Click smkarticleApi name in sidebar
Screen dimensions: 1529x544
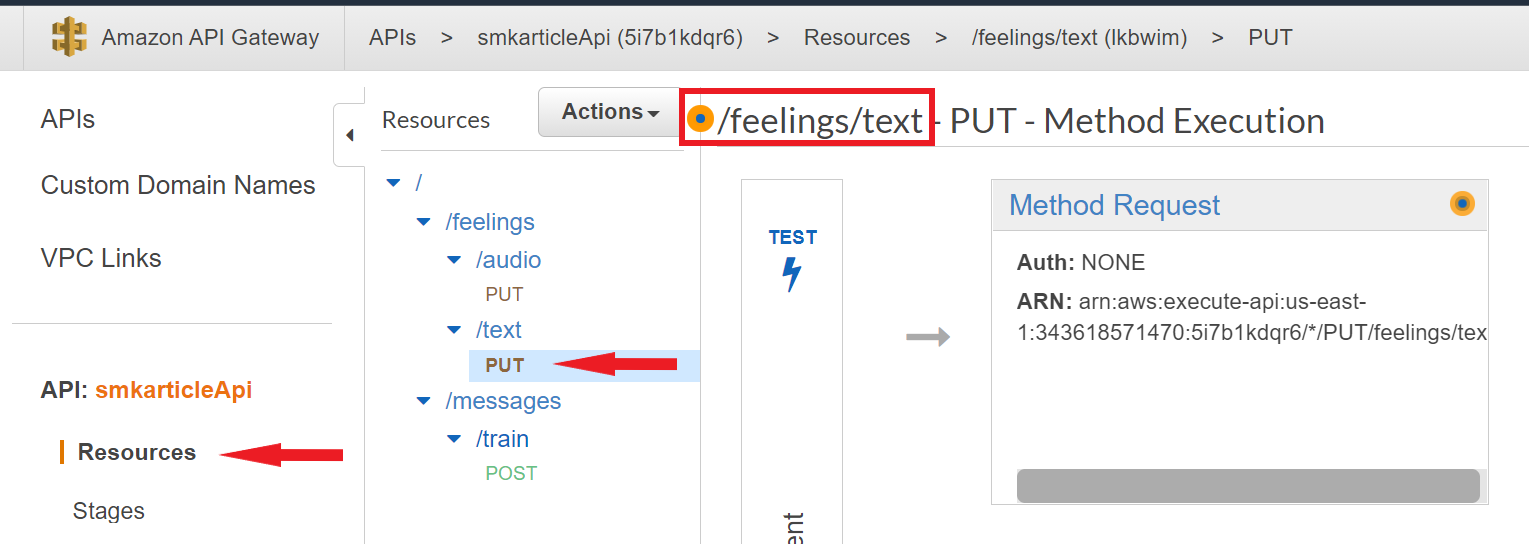tap(174, 390)
